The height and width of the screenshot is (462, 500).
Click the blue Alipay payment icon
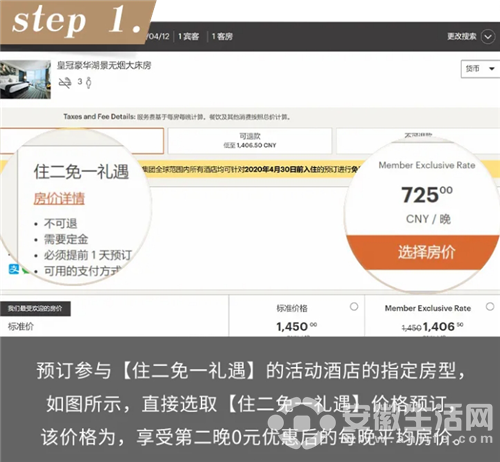pyautogui.click(x=14, y=269)
